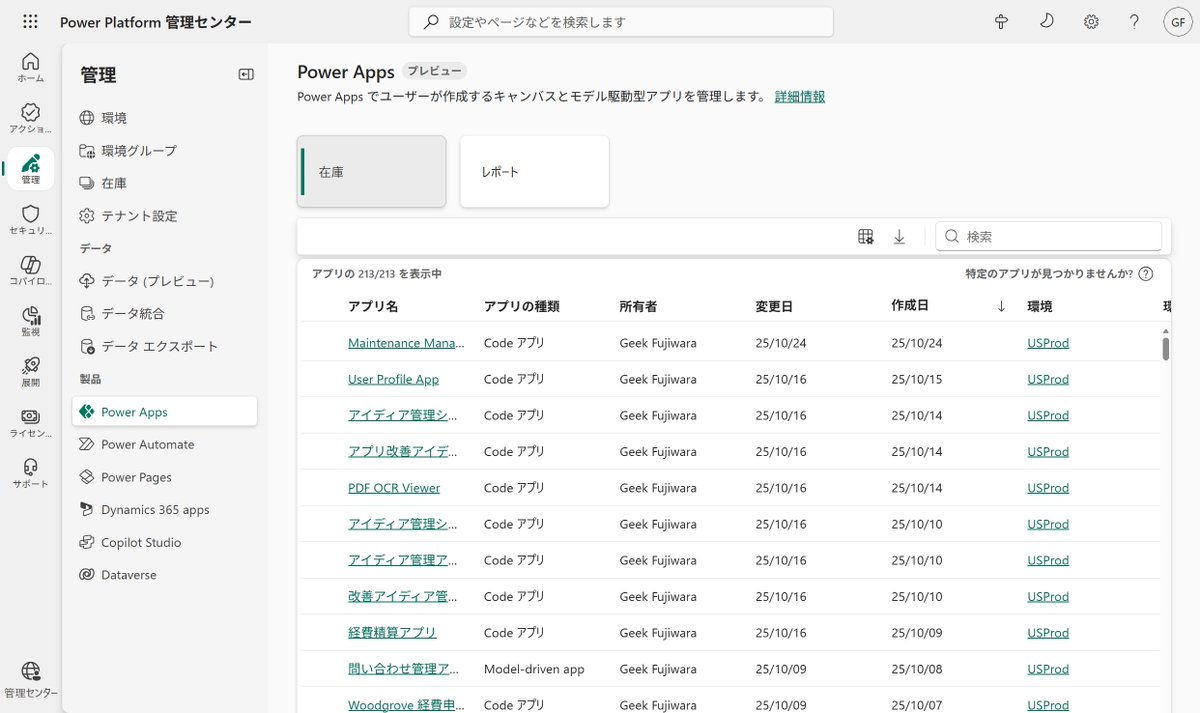Open データ (プレビュー) nav item
This screenshot has height=713, width=1200.
(164, 281)
